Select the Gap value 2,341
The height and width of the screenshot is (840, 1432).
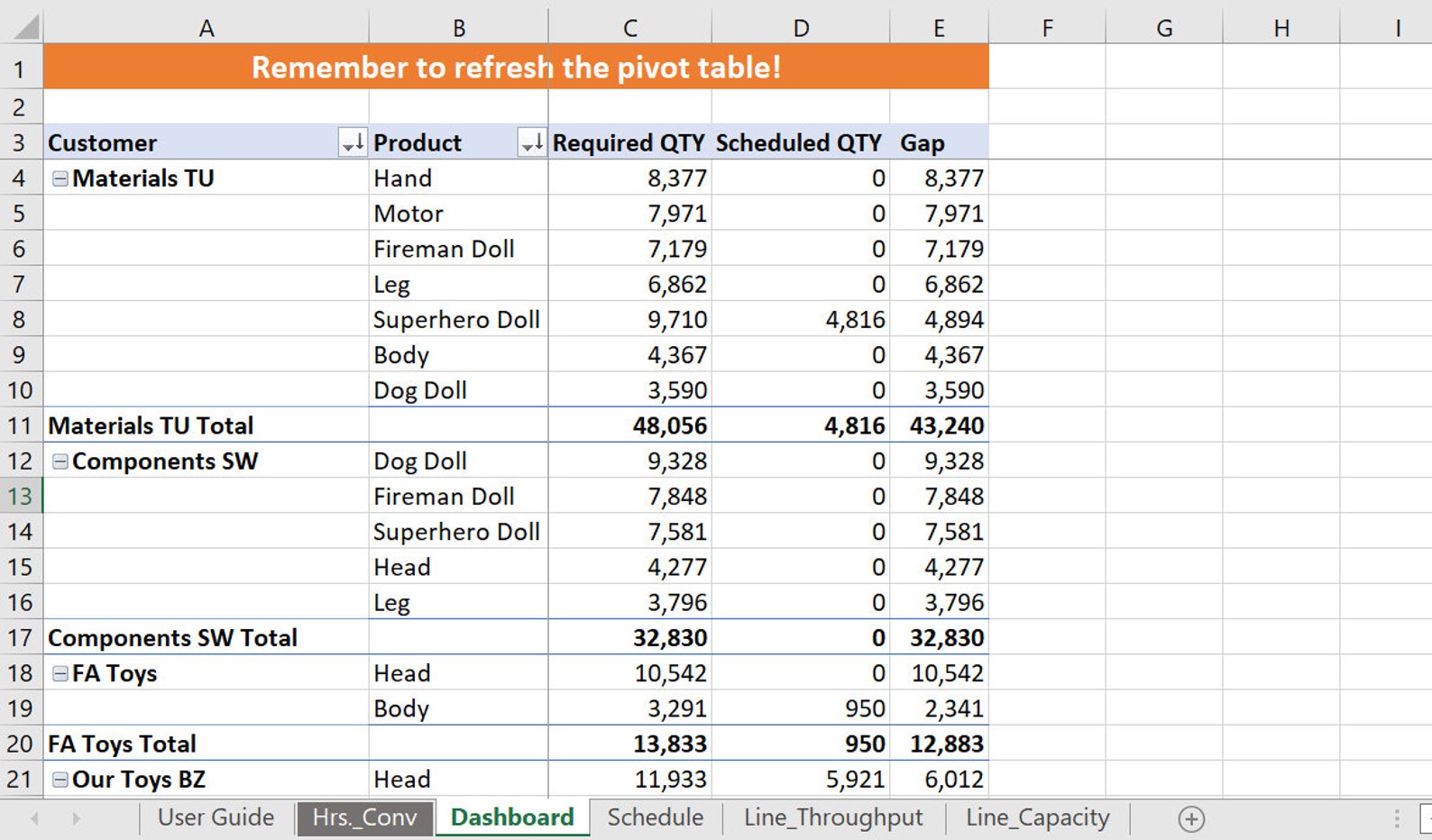939,708
